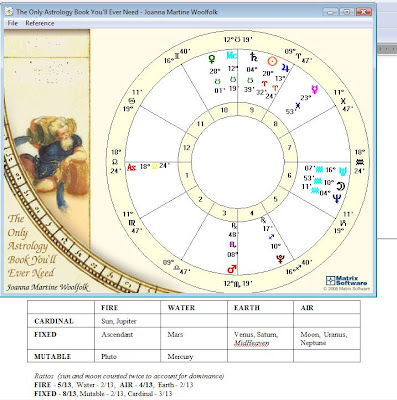Image resolution: width=397 pixels, height=400 pixels.
Task: Click the Scorpio cusp label at chart bottom
Action: pyautogui.click(x=238, y=284)
